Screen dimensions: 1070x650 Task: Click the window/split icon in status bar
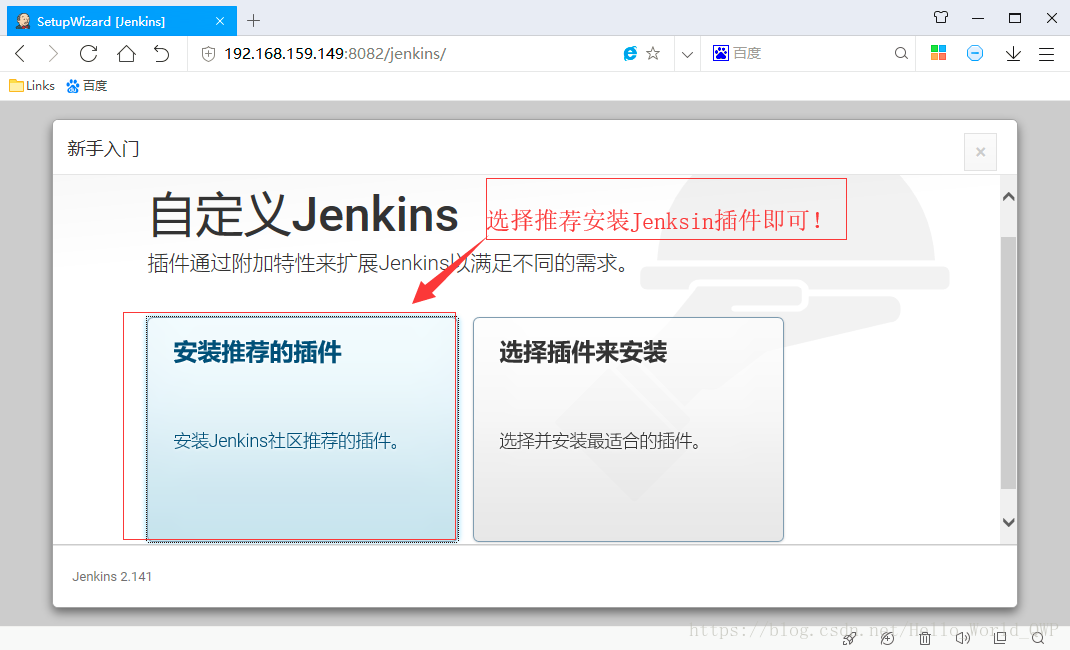tap(1000, 638)
